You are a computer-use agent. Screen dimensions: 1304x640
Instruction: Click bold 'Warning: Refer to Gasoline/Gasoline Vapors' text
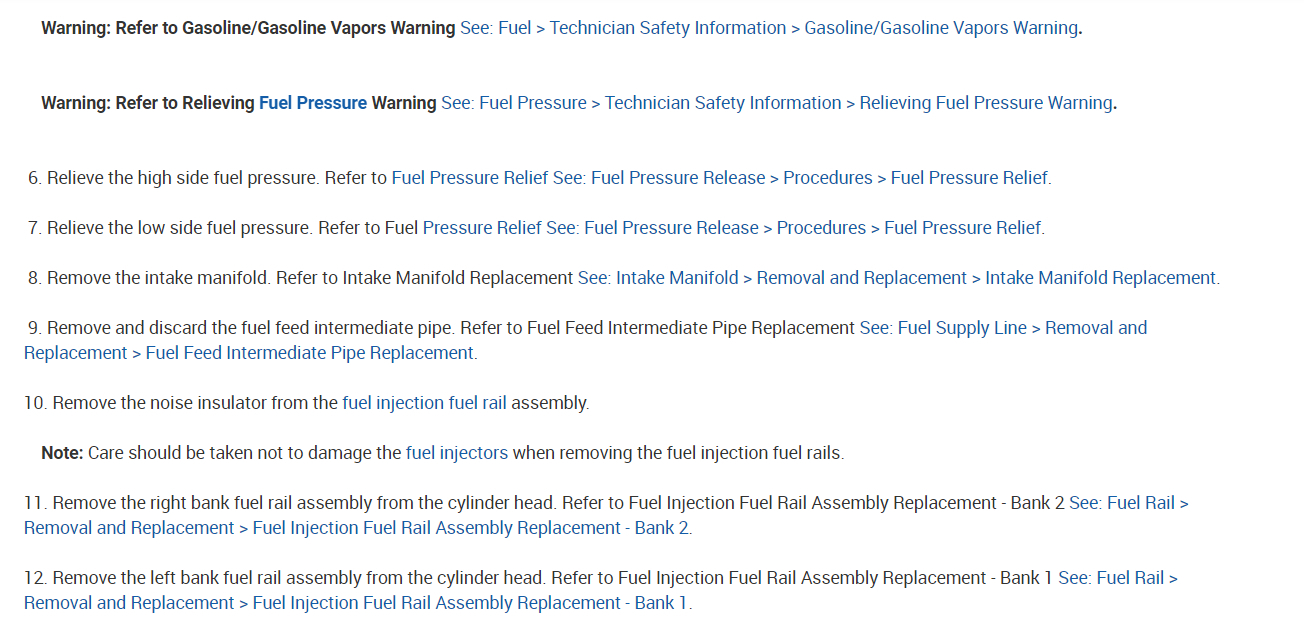click(x=248, y=28)
